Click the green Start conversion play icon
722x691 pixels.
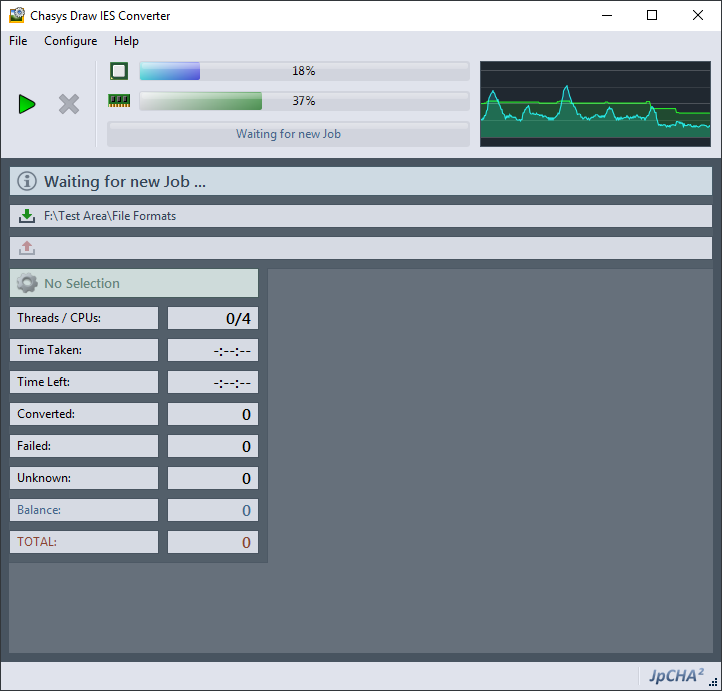pyautogui.click(x=27, y=104)
